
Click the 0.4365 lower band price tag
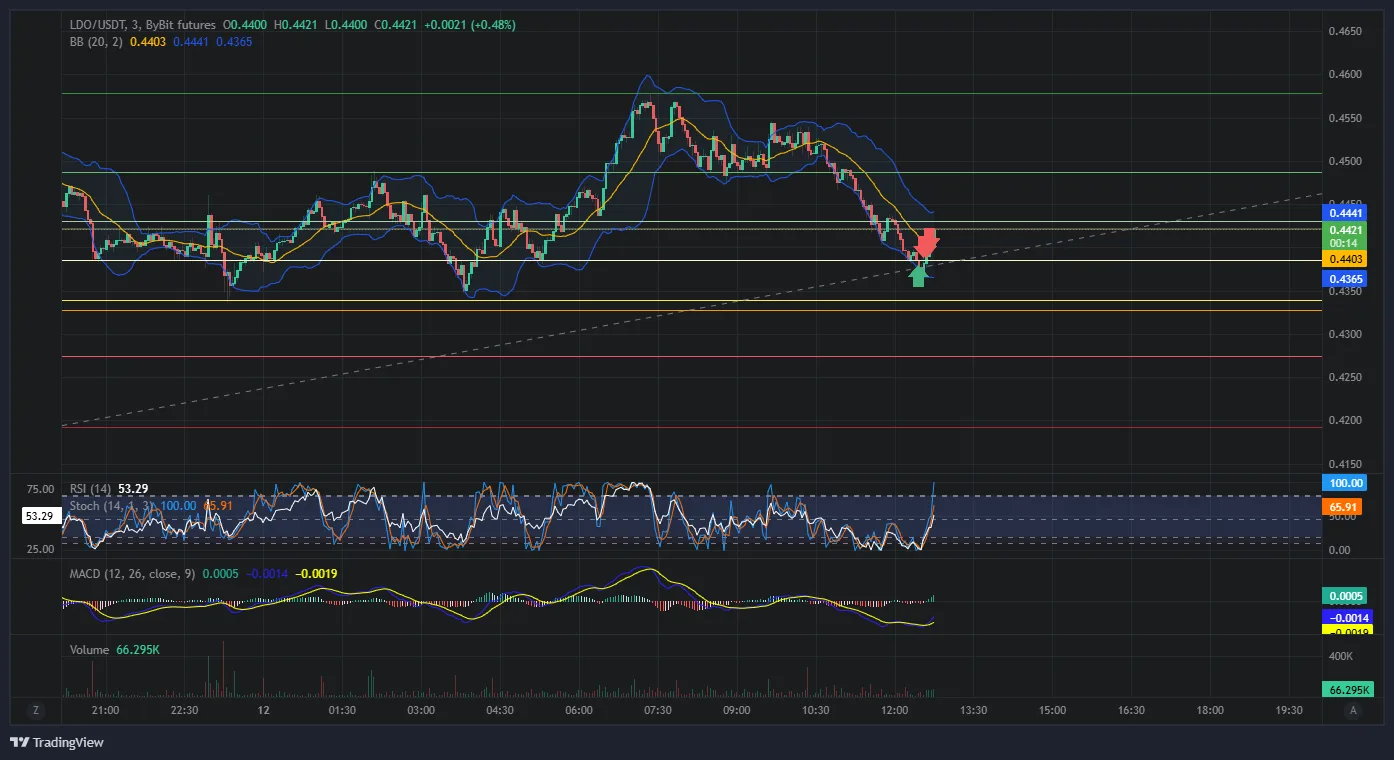click(1346, 279)
